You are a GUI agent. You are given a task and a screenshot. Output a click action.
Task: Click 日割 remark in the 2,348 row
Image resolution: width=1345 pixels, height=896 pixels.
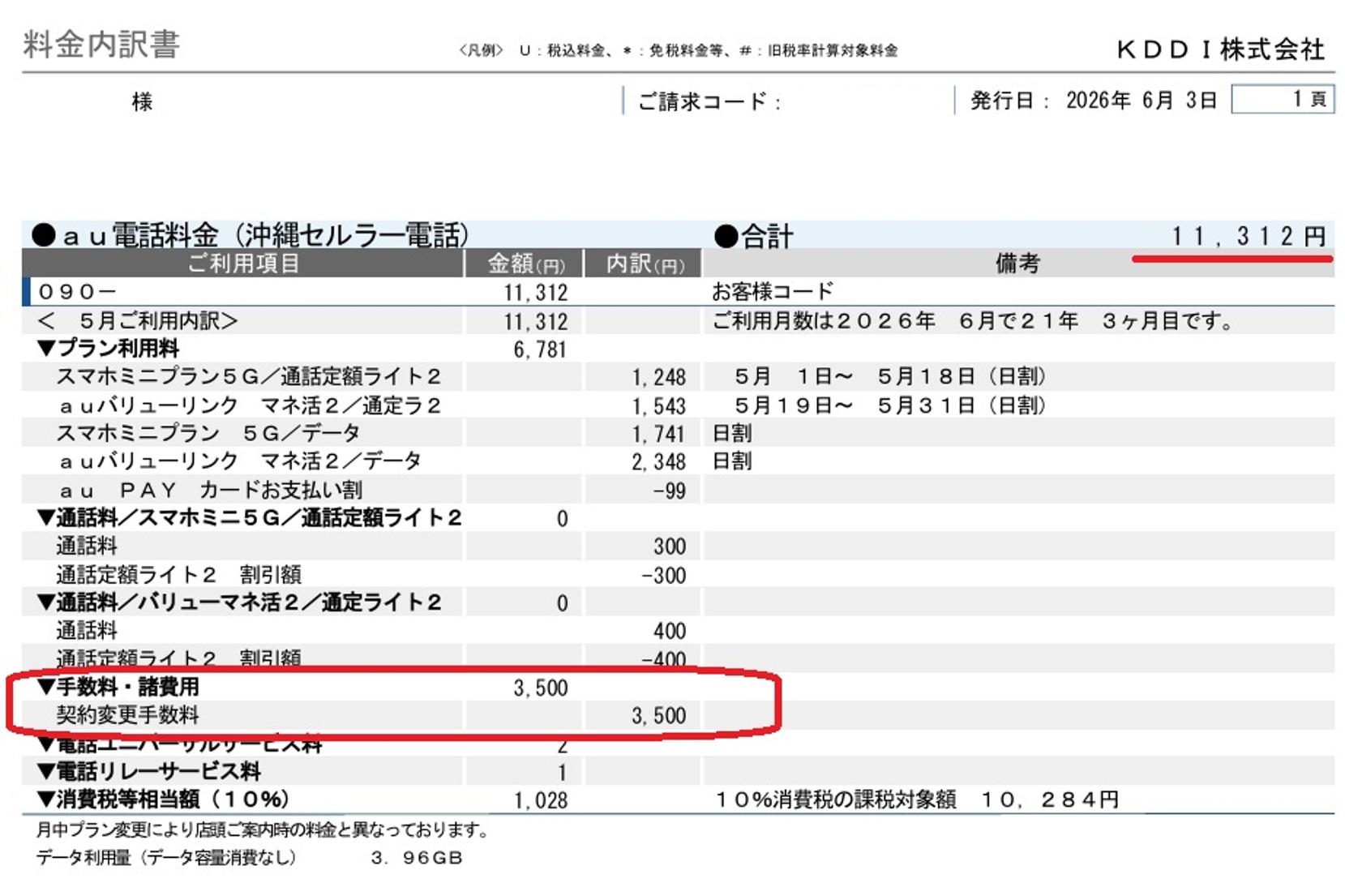[x=732, y=461]
